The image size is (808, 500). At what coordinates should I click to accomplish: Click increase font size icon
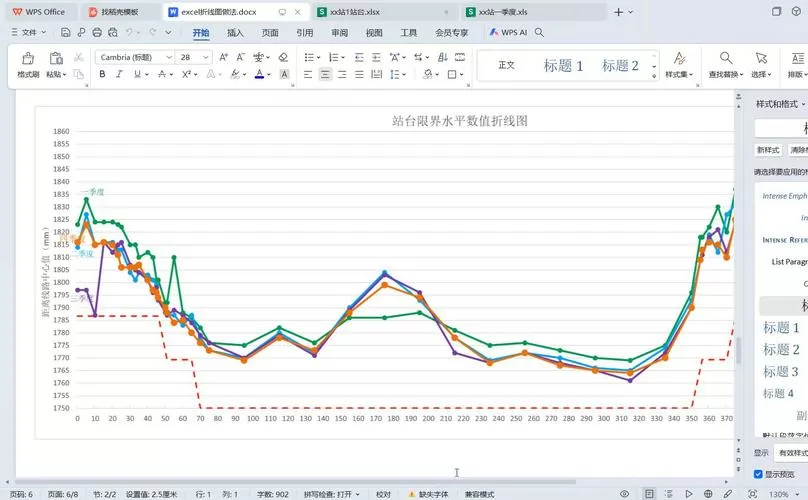pos(224,57)
